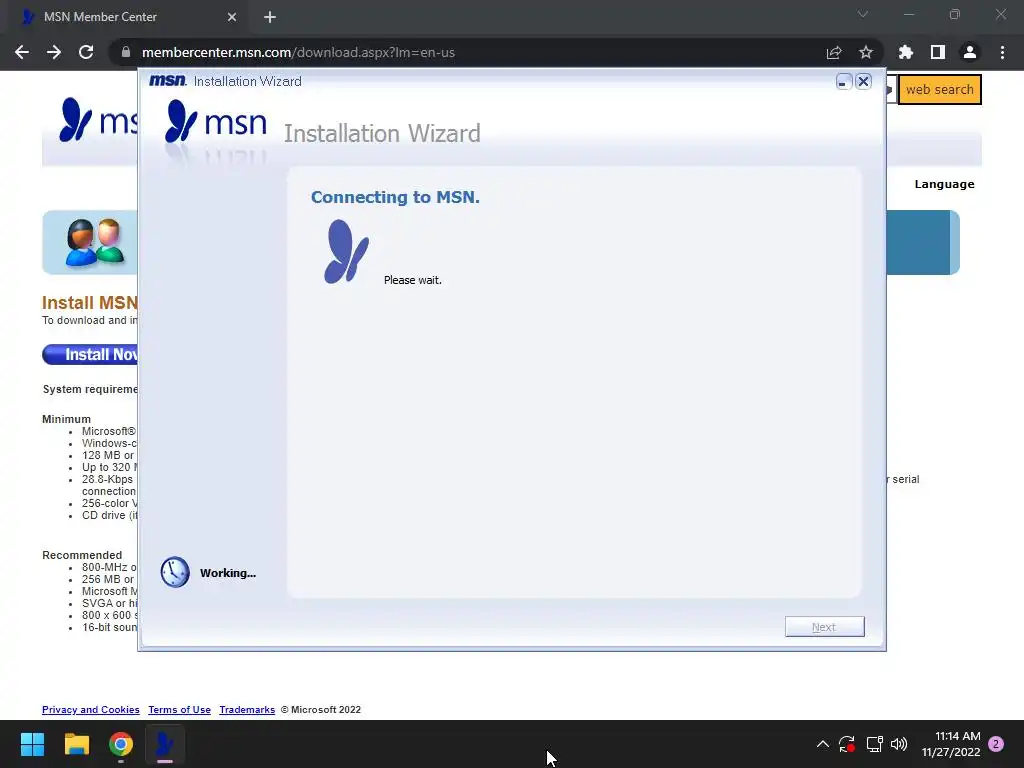Click the butterfly icon beside Please wait
The image size is (1024, 768).
click(x=347, y=251)
